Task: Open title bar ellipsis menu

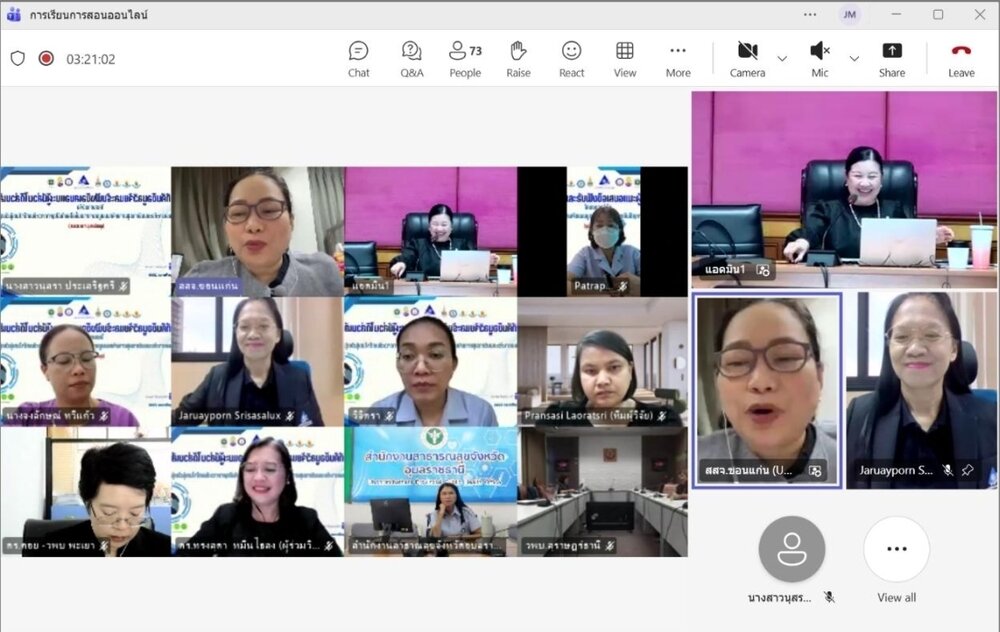Action: [x=810, y=14]
